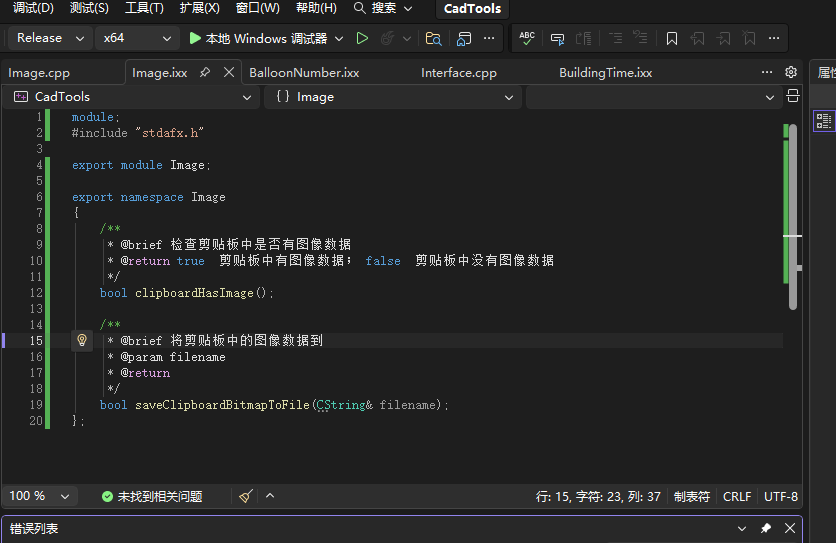
Task: Open the 工具(T) menu
Action: click(x=144, y=8)
